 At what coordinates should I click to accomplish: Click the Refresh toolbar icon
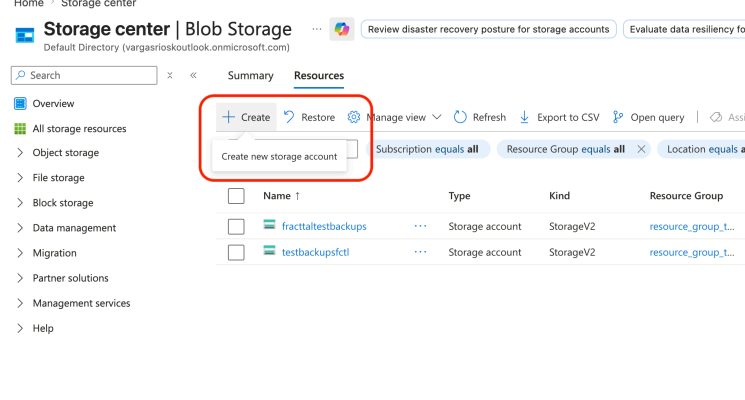(460, 117)
